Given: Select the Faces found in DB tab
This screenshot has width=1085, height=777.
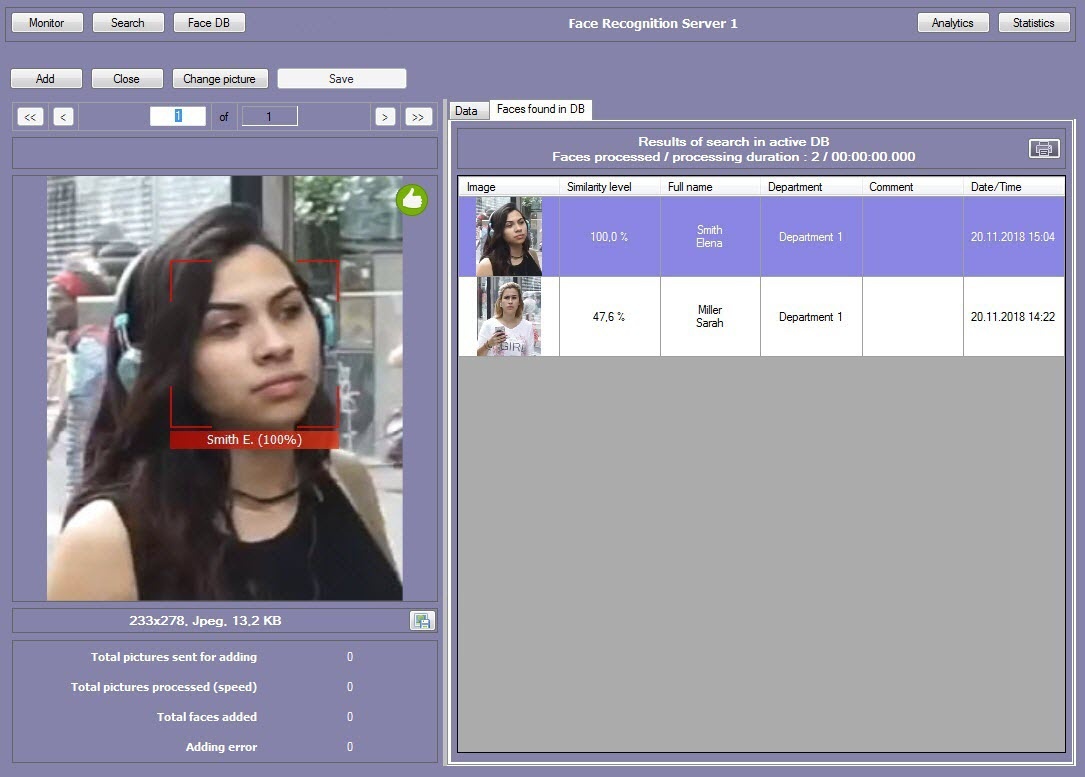Looking at the screenshot, I should pos(540,109).
